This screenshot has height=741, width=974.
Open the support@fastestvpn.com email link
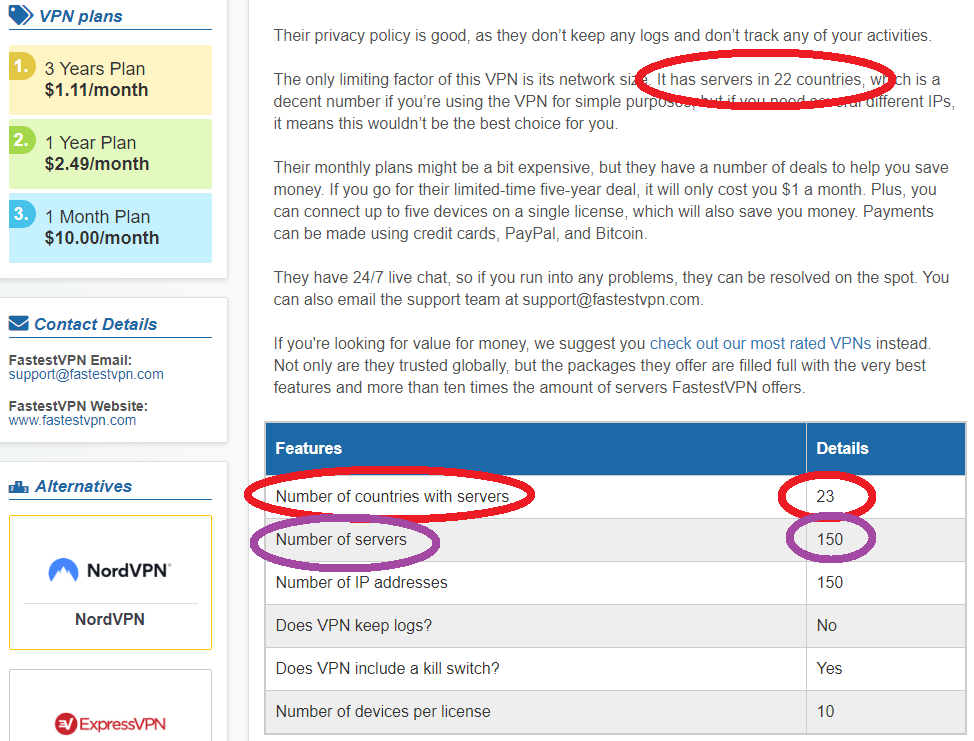click(x=86, y=375)
